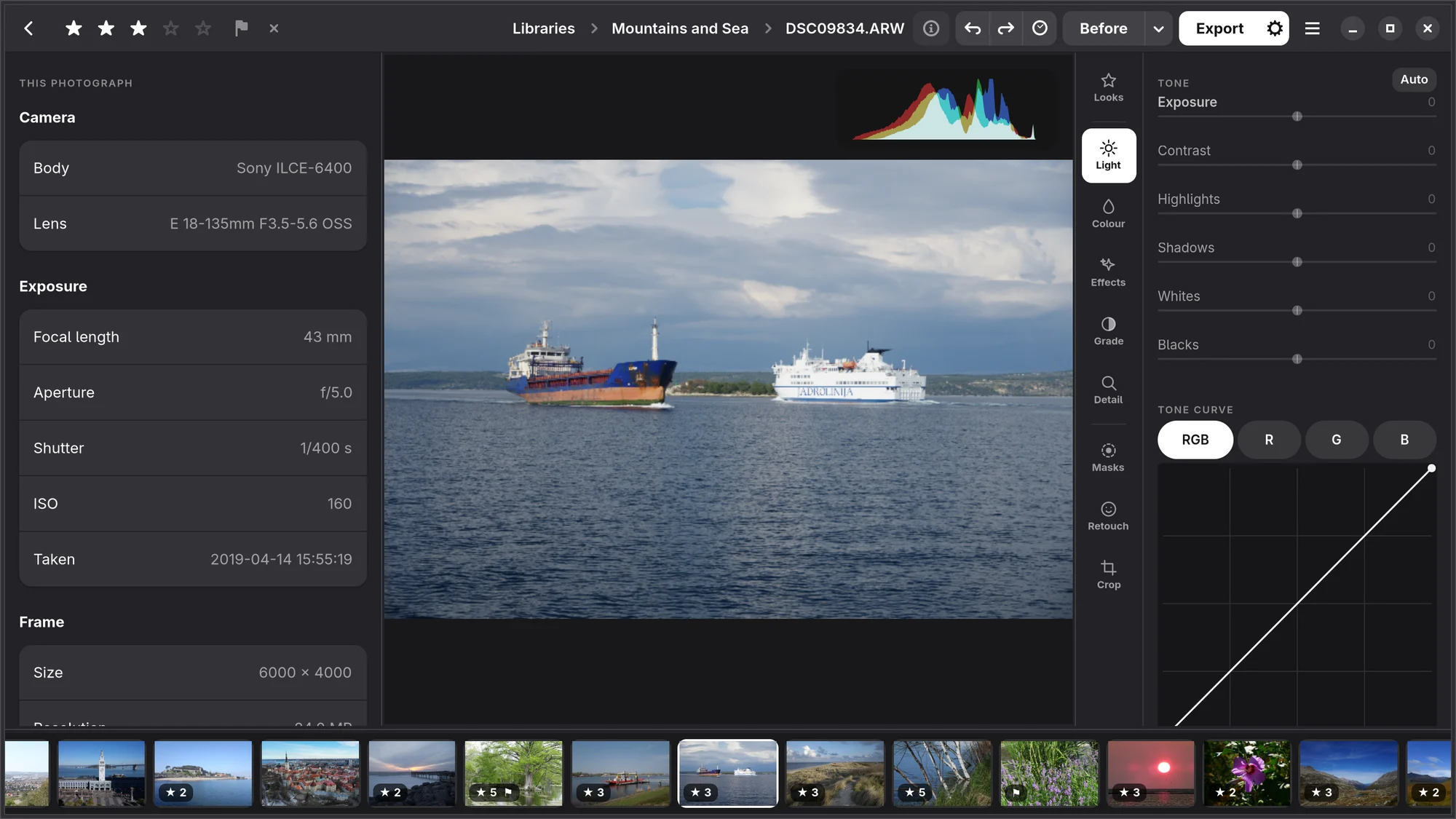
Task: Click the 6000 × 4000 size value
Action: point(305,673)
